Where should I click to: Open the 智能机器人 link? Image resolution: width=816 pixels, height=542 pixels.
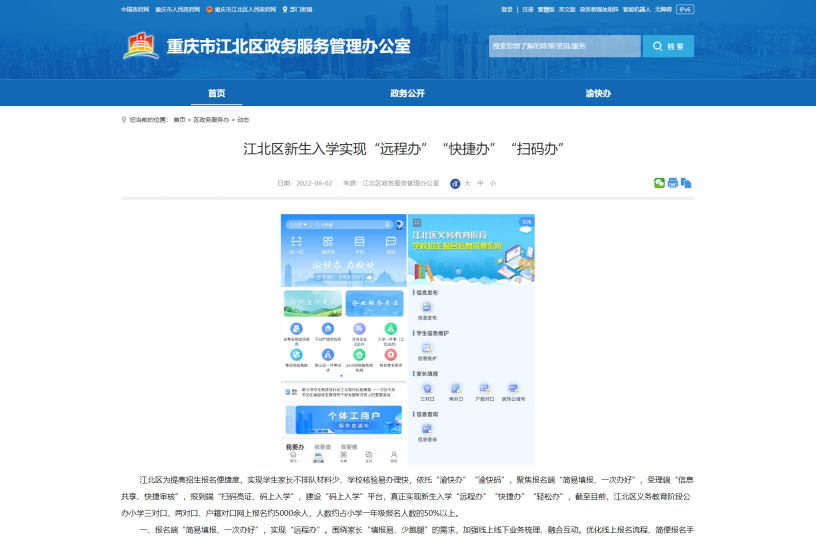635,9
